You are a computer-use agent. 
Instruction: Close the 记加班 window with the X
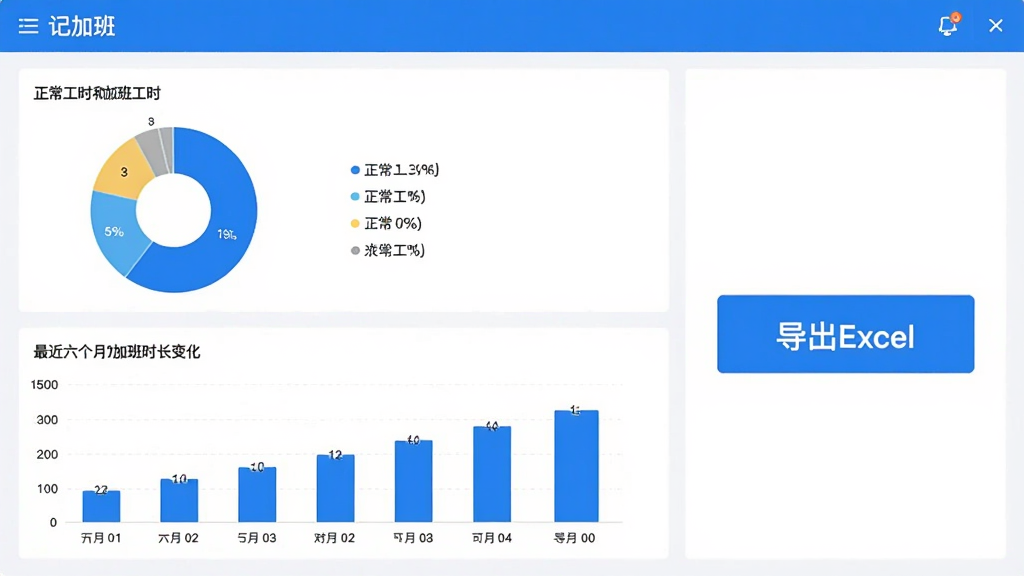[995, 25]
